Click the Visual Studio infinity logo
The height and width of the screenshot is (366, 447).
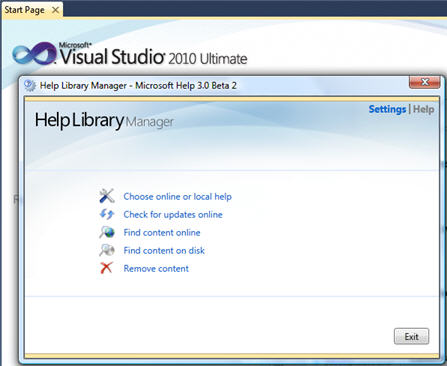point(34,53)
